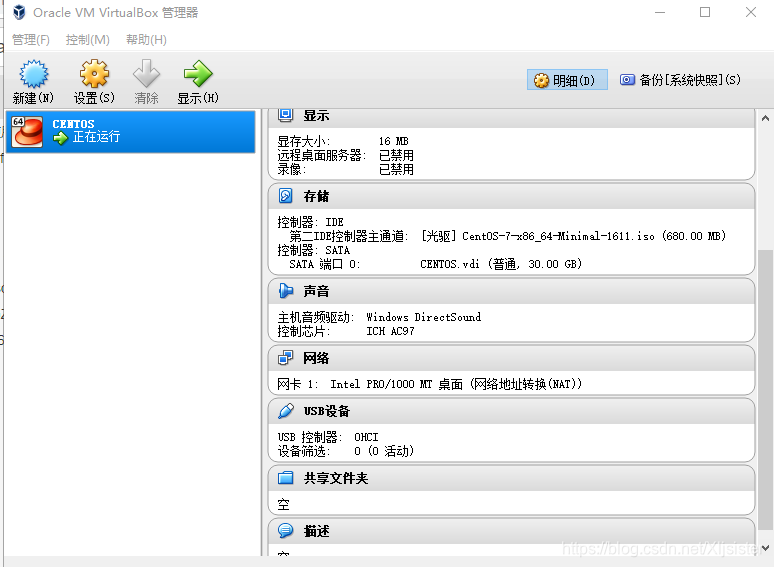774x567 pixels.
Task: Click the 存储 storage disk icon
Action: (x=285, y=196)
